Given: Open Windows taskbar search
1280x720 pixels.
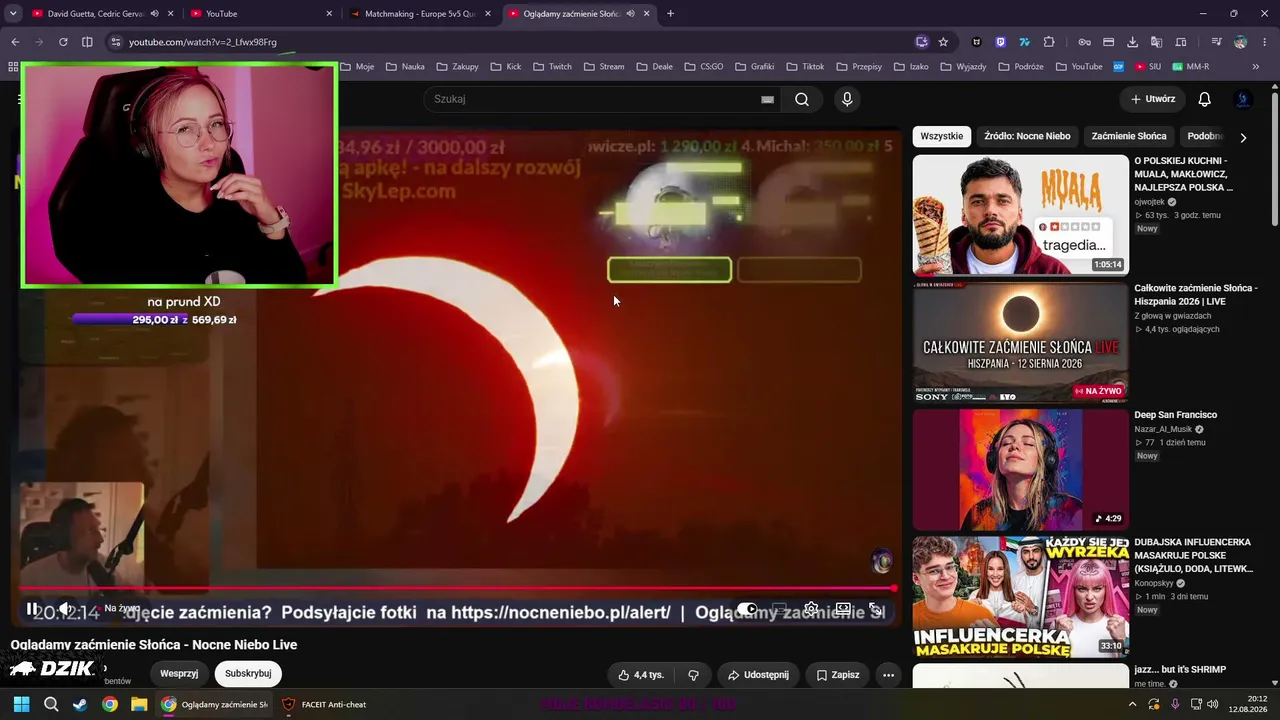Looking at the screenshot, I should pos(51,704).
